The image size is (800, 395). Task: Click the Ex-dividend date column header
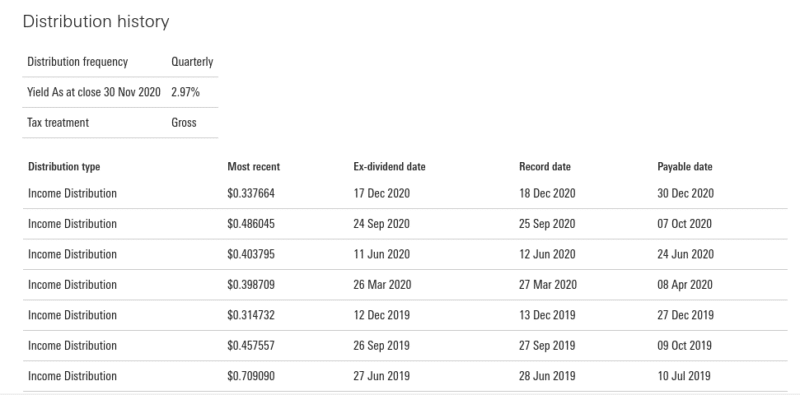point(389,167)
